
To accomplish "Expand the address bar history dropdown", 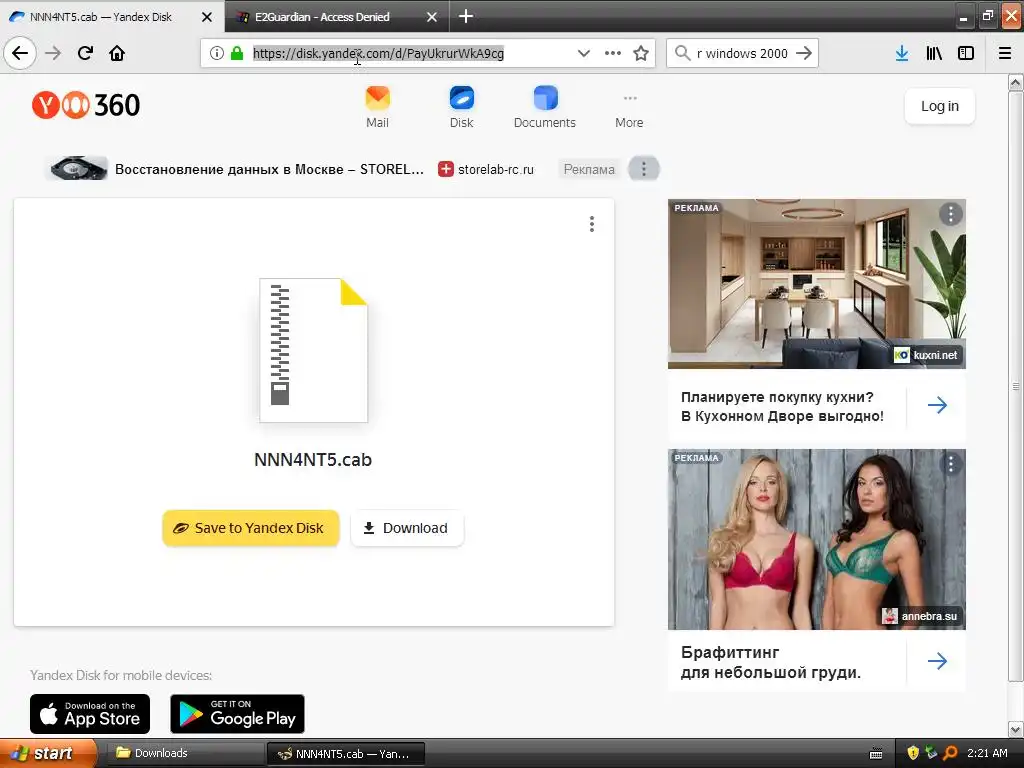I will point(583,53).
